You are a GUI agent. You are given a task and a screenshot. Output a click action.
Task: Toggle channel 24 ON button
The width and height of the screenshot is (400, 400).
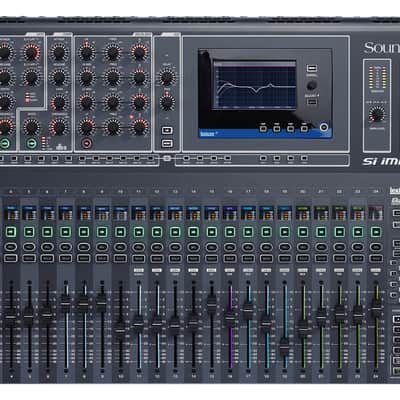click(376, 232)
